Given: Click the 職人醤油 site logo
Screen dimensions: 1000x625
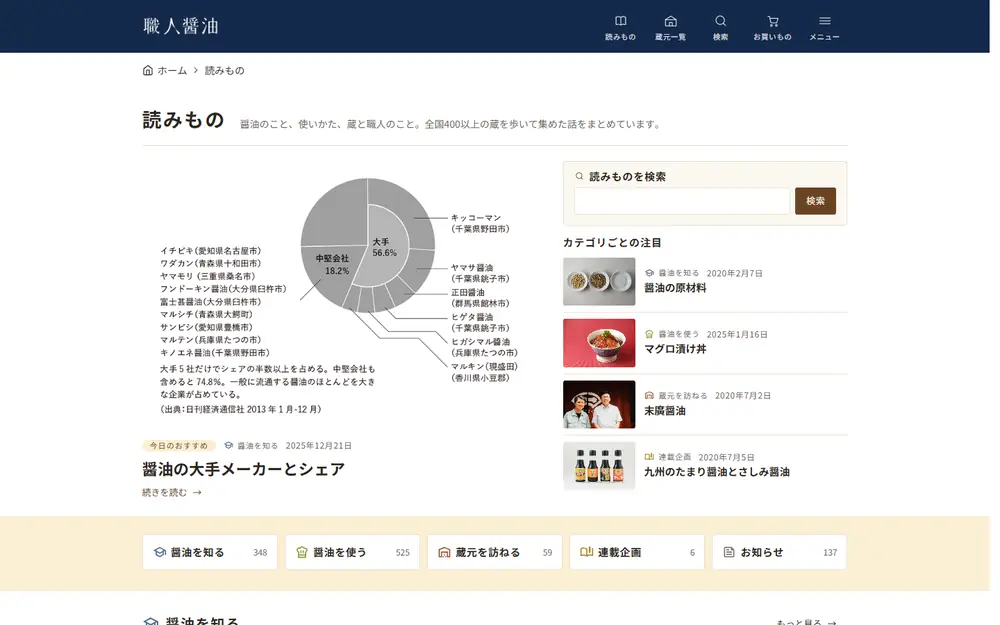Looking at the screenshot, I should (181, 26).
